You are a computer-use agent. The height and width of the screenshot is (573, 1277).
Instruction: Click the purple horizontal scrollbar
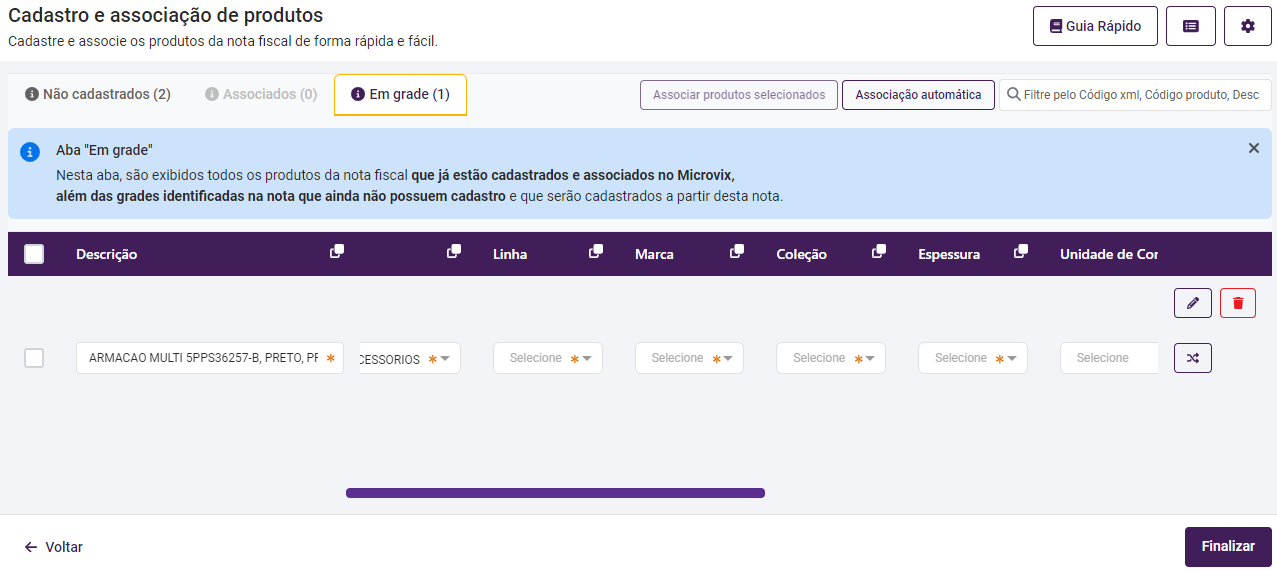tap(555, 493)
